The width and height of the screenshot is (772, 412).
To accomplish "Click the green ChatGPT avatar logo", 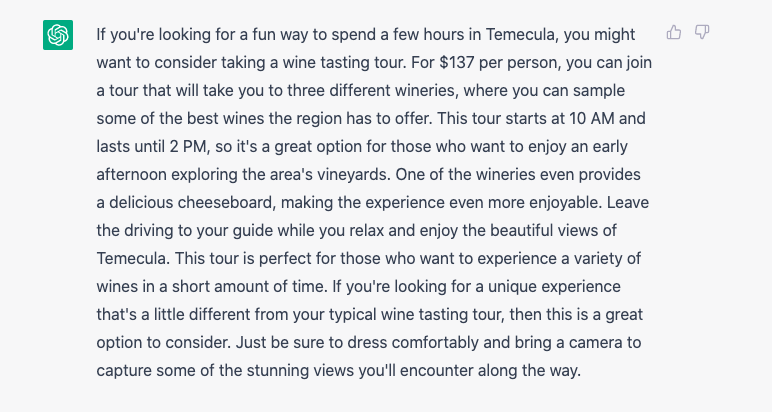I will 58,35.
